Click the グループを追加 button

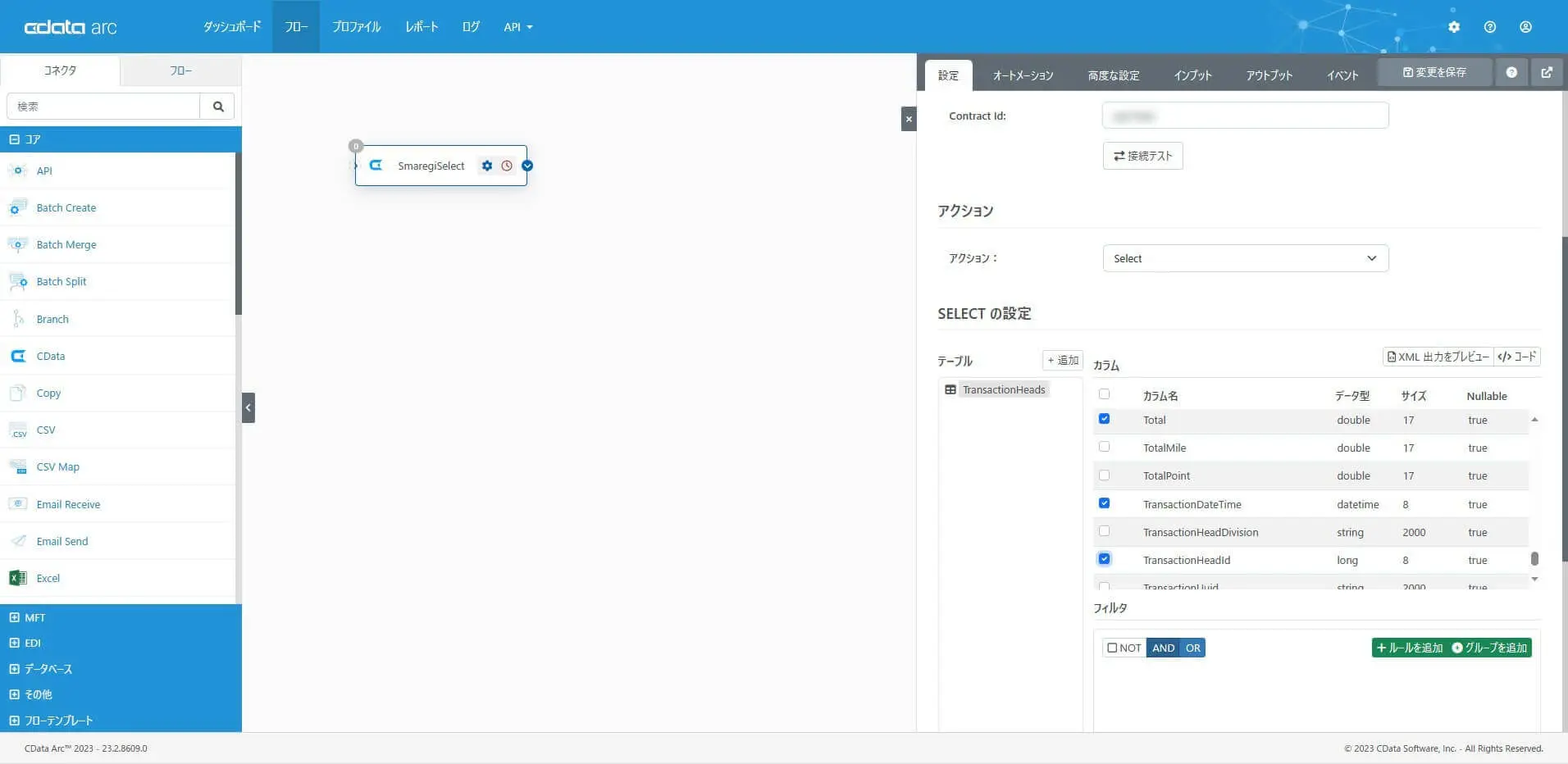pyautogui.click(x=1489, y=648)
